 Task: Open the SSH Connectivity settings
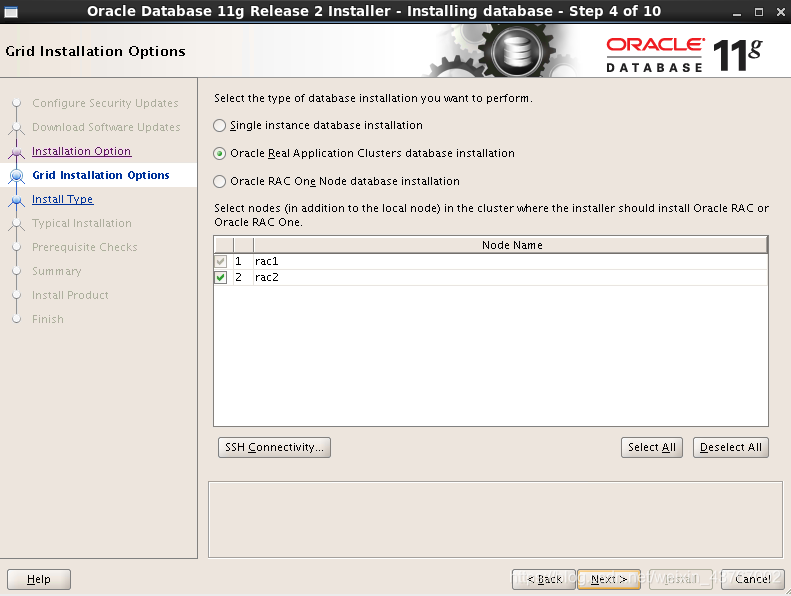(274, 447)
